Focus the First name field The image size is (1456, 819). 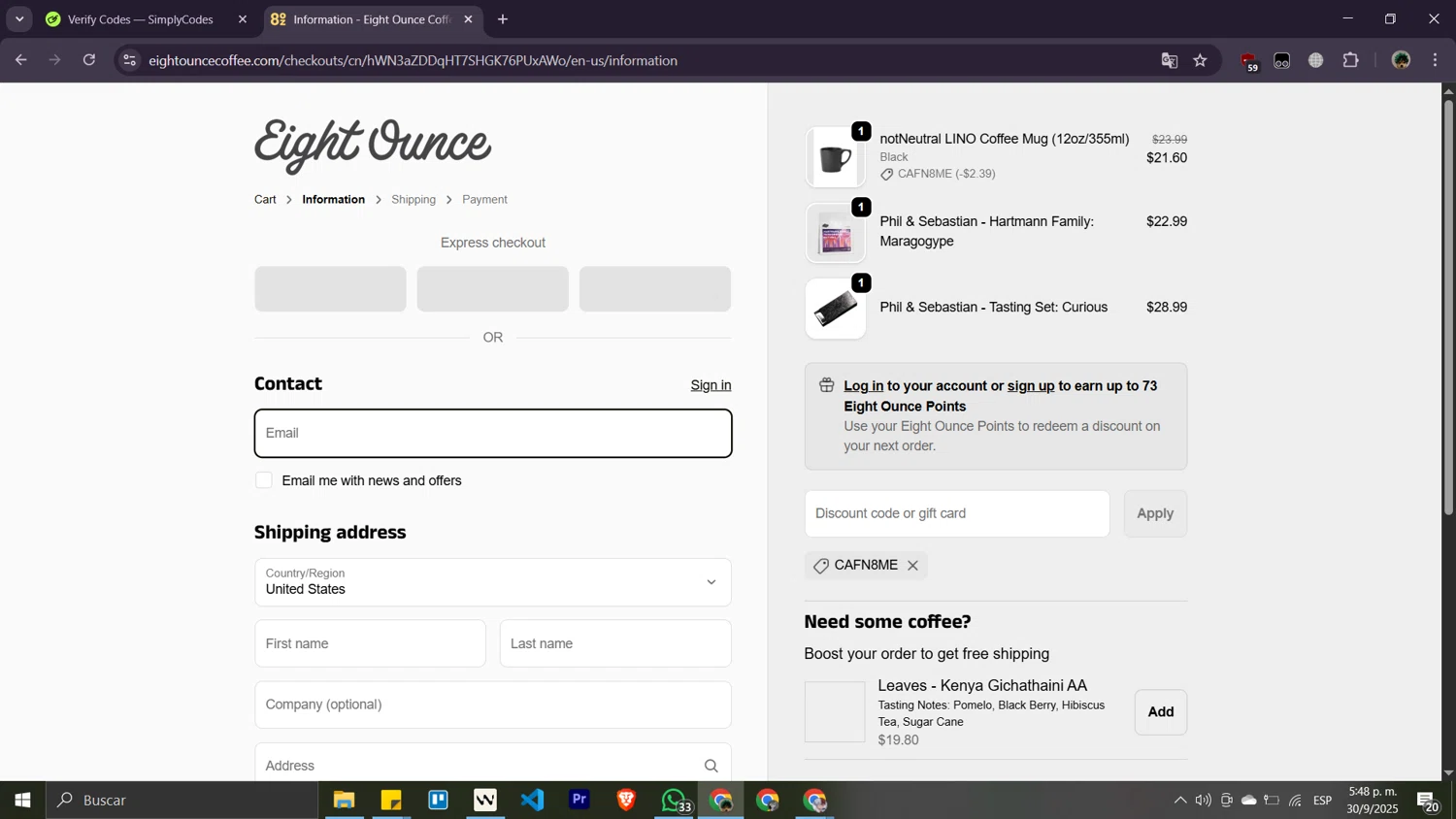click(370, 643)
